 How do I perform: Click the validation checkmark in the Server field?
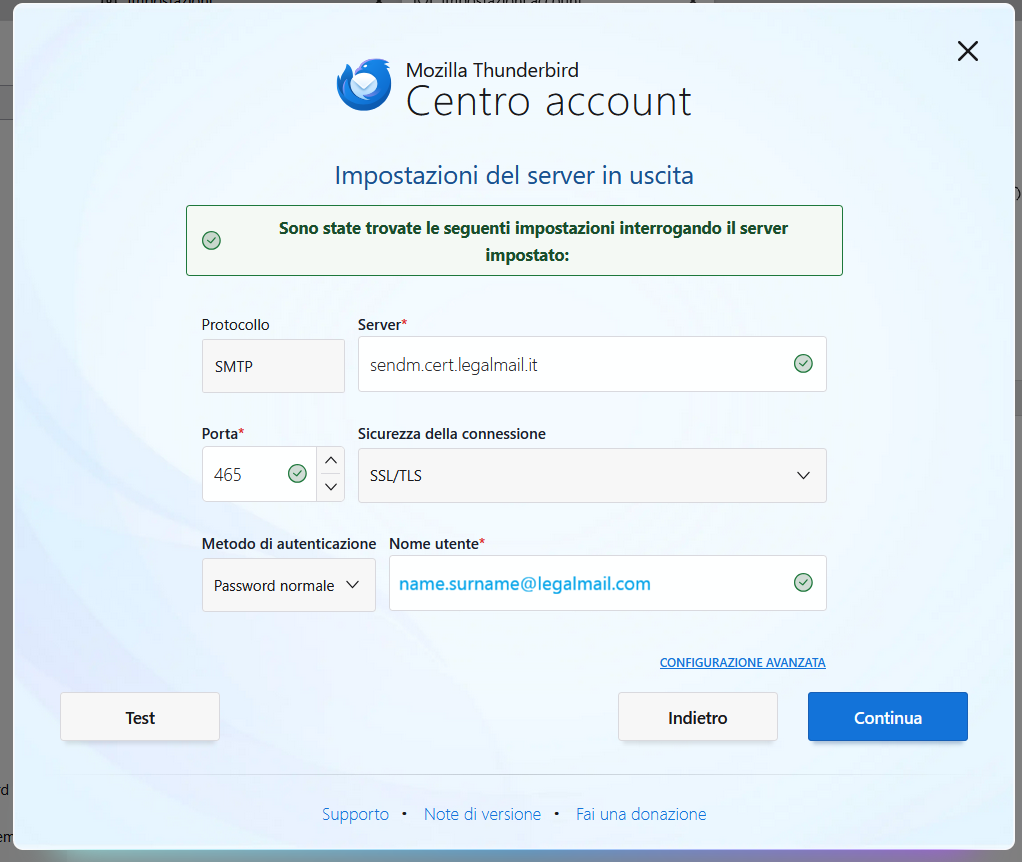click(x=802, y=364)
